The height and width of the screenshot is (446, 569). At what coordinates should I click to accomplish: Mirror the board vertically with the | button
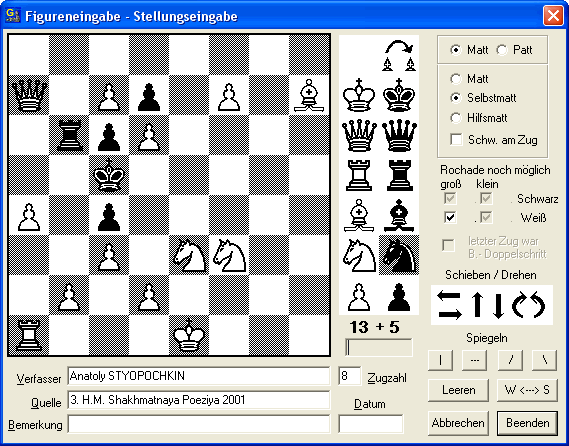[440, 360]
